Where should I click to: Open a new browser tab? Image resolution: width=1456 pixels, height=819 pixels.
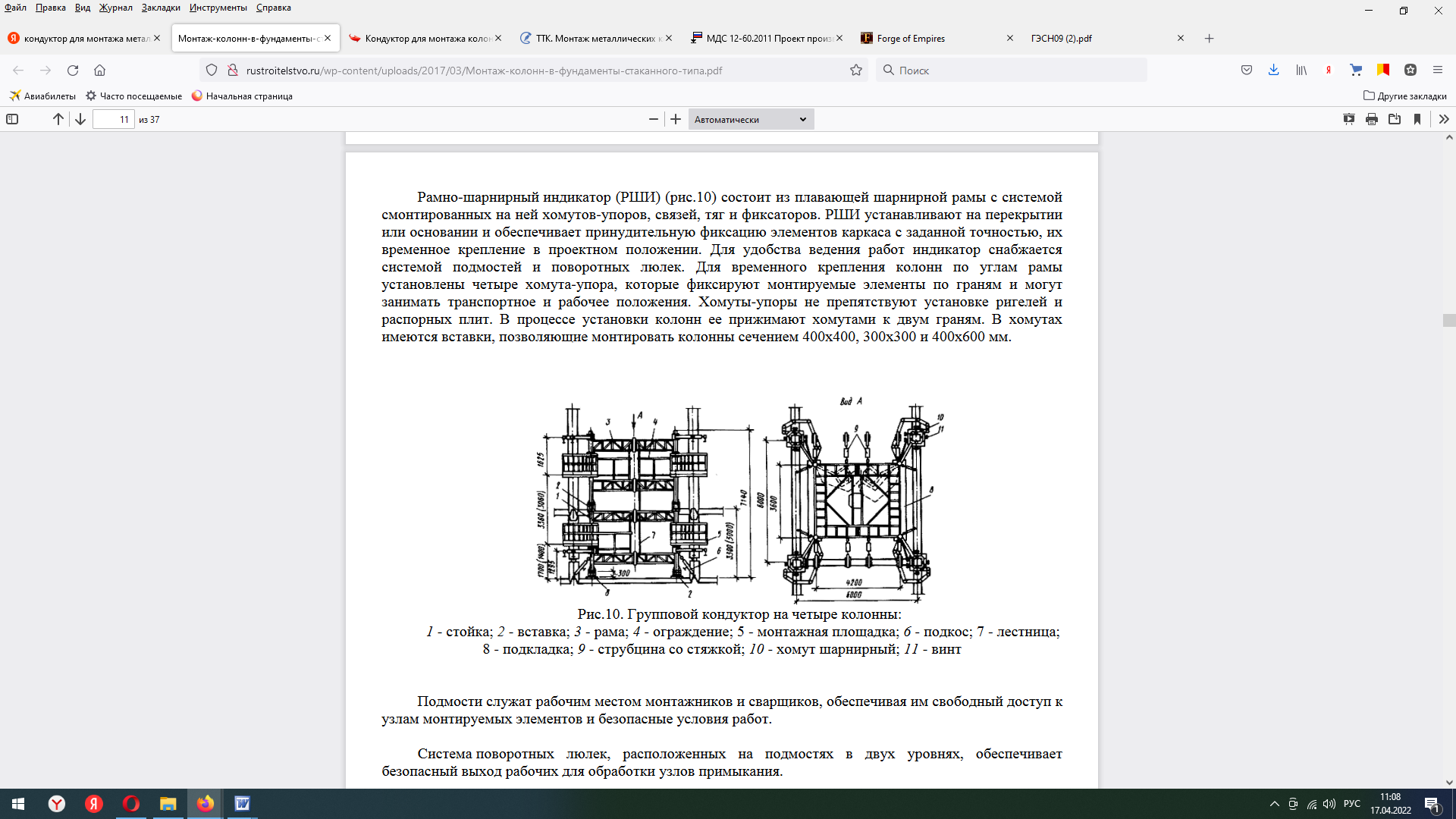[x=1210, y=38]
